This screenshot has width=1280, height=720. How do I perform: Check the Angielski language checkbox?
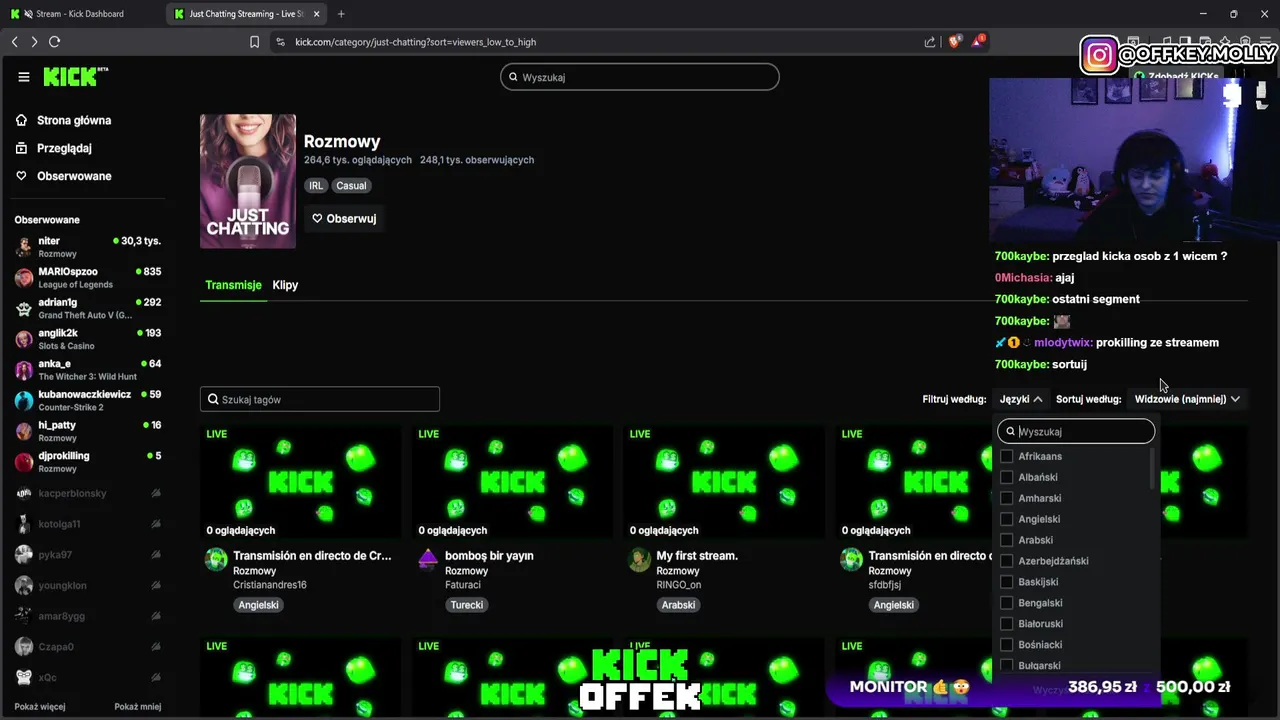tap(1007, 519)
